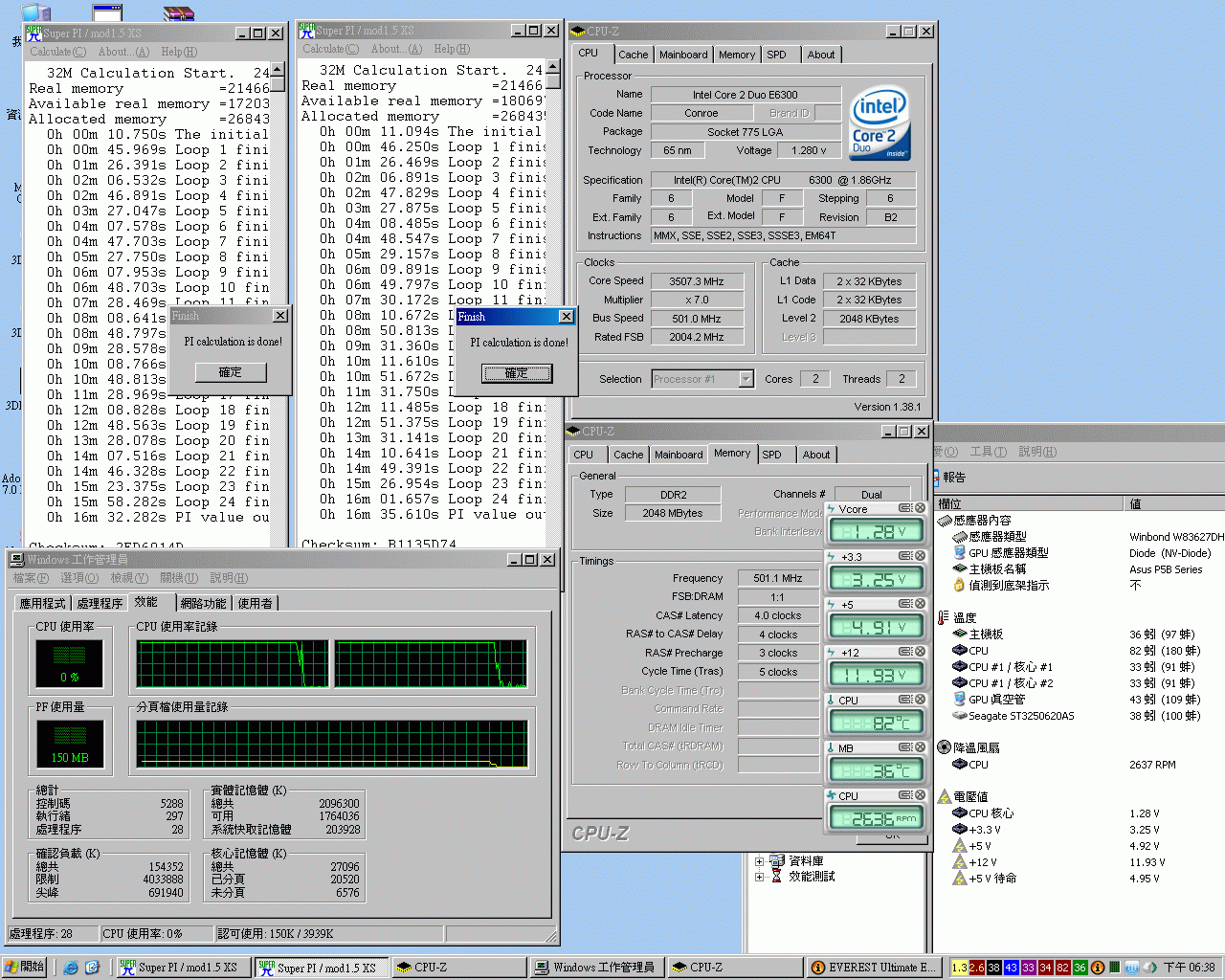This screenshot has width=1225, height=980.
Task: Select the 主機板名稱 row in EVEREST
Action: pos(1079,569)
